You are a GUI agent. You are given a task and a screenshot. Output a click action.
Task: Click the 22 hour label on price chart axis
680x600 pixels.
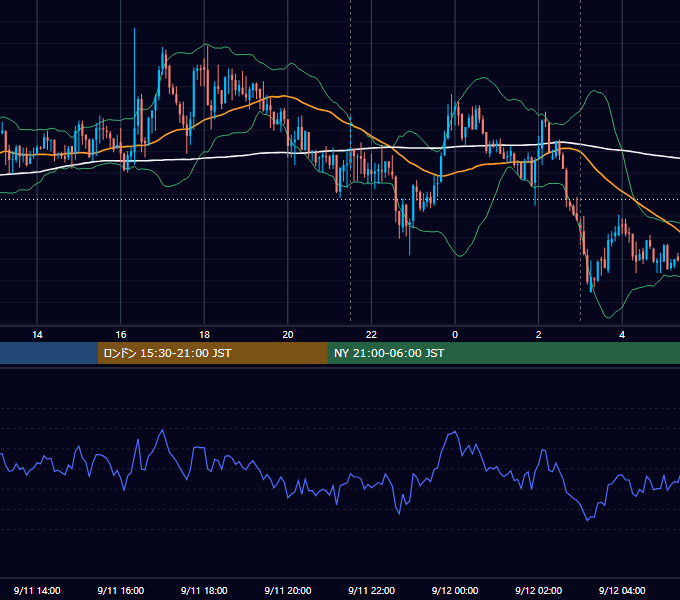point(371,335)
